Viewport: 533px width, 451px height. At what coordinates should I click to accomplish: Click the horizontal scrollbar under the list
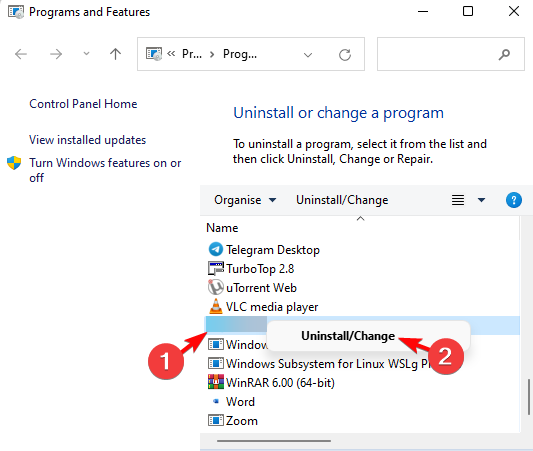[x=274, y=441]
